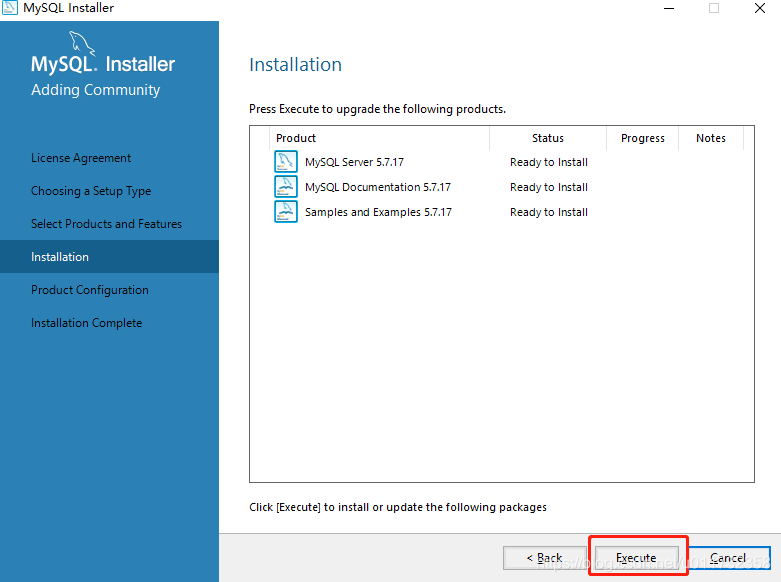This screenshot has width=781, height=582.
Task: Click the Samples and Examples 5.7.17 icon
Action: [286, 212]
